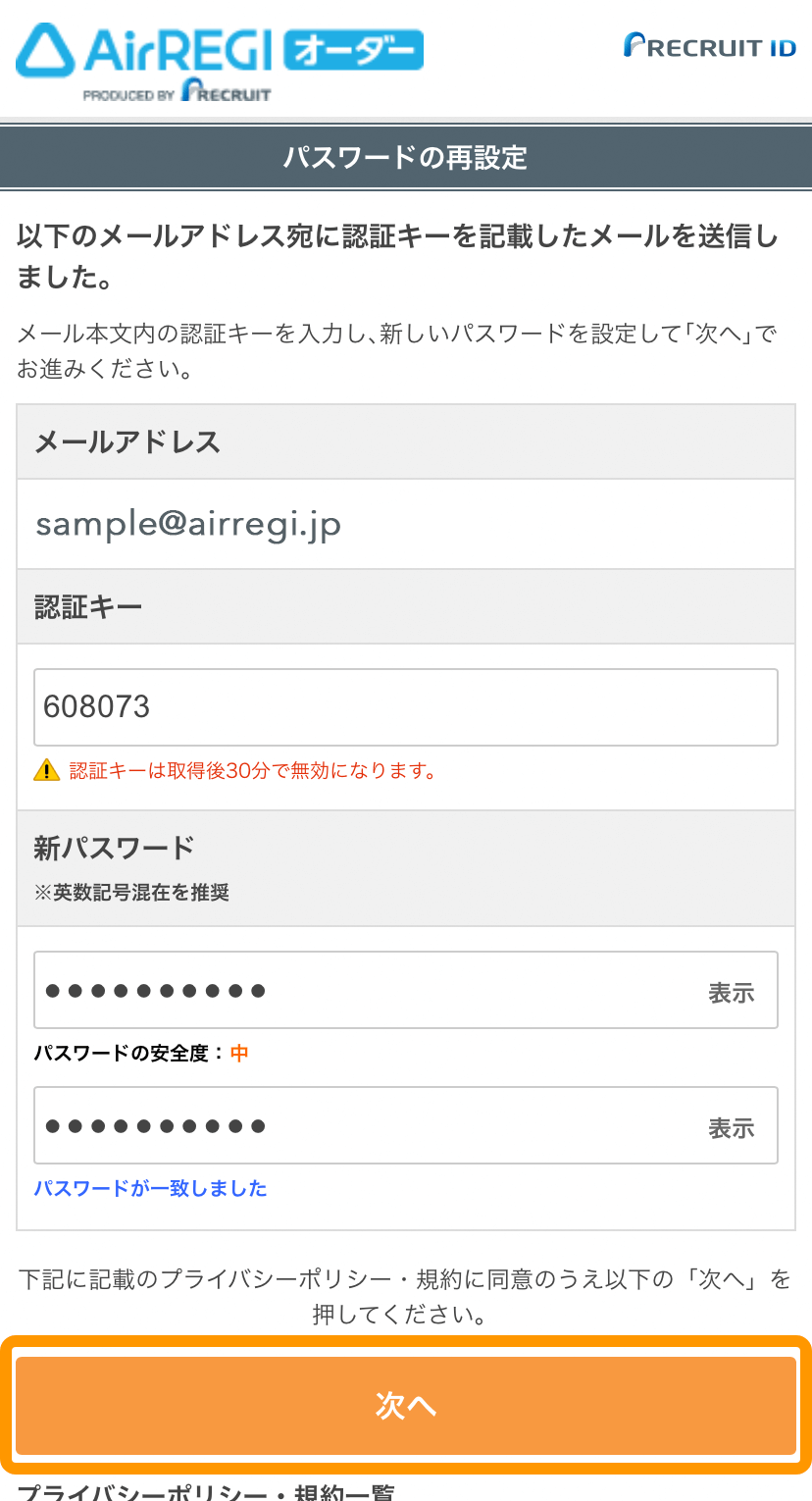Click the AirREGI triangle logo icon
Viewport: 812px width, 1501px height.
pyautogui.click(x=46, y=51)
